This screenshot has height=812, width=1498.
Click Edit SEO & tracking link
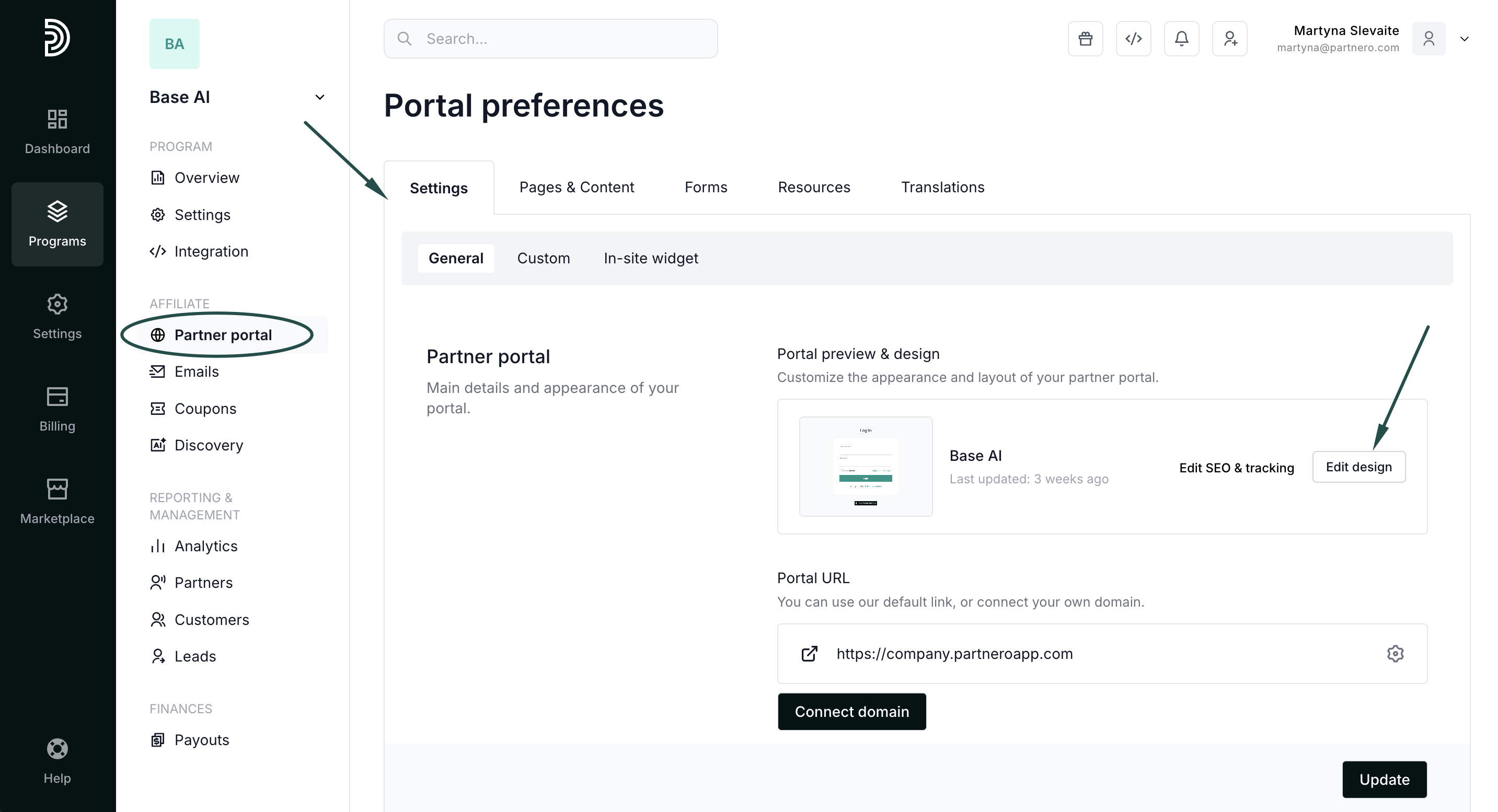tap(1236, 468)
